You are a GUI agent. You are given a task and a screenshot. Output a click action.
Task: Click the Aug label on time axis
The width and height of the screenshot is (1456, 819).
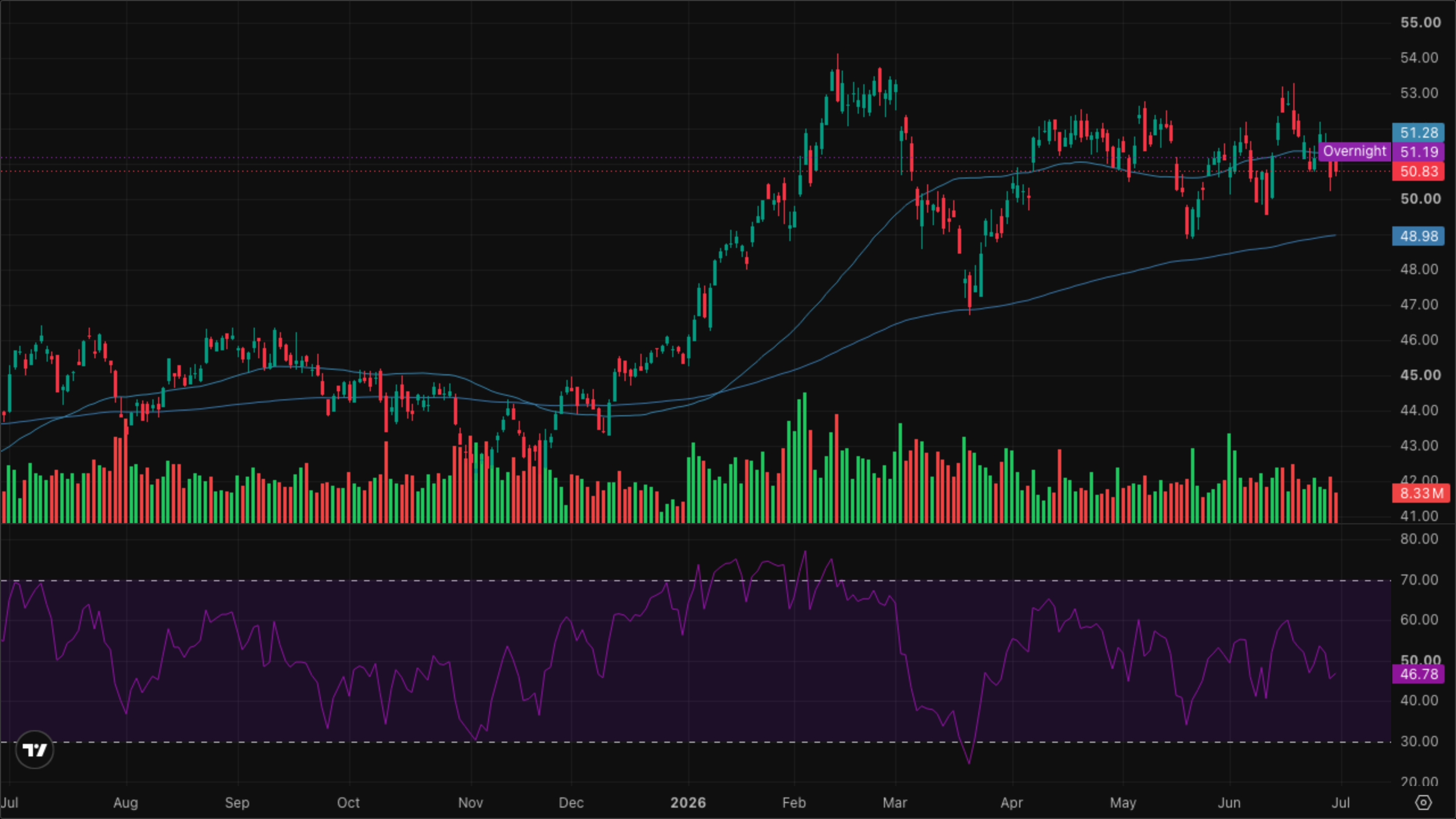[125, 803]
